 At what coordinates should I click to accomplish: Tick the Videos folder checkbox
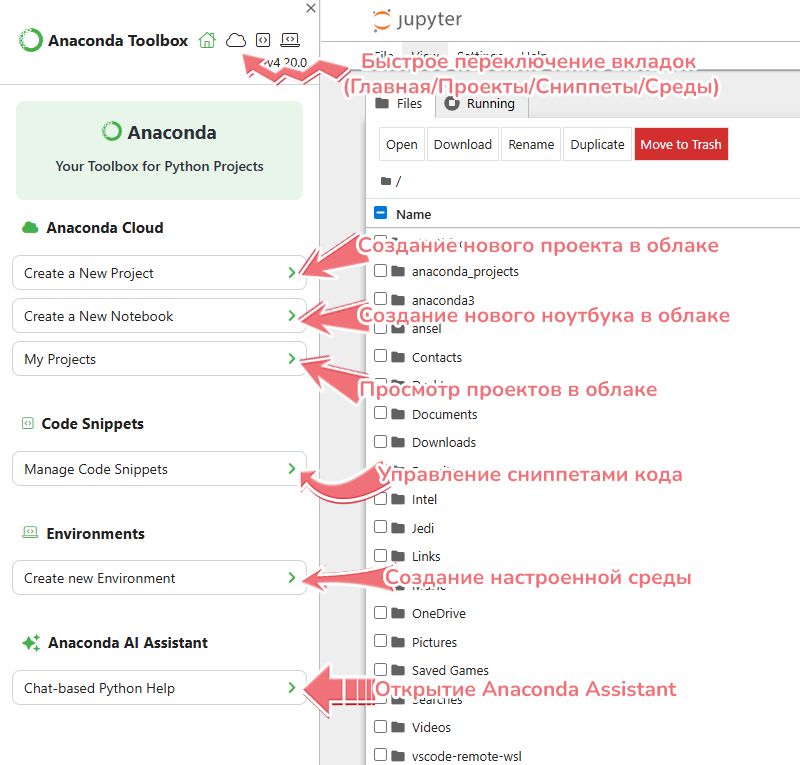pyautogui.click(x=380, y=727)
